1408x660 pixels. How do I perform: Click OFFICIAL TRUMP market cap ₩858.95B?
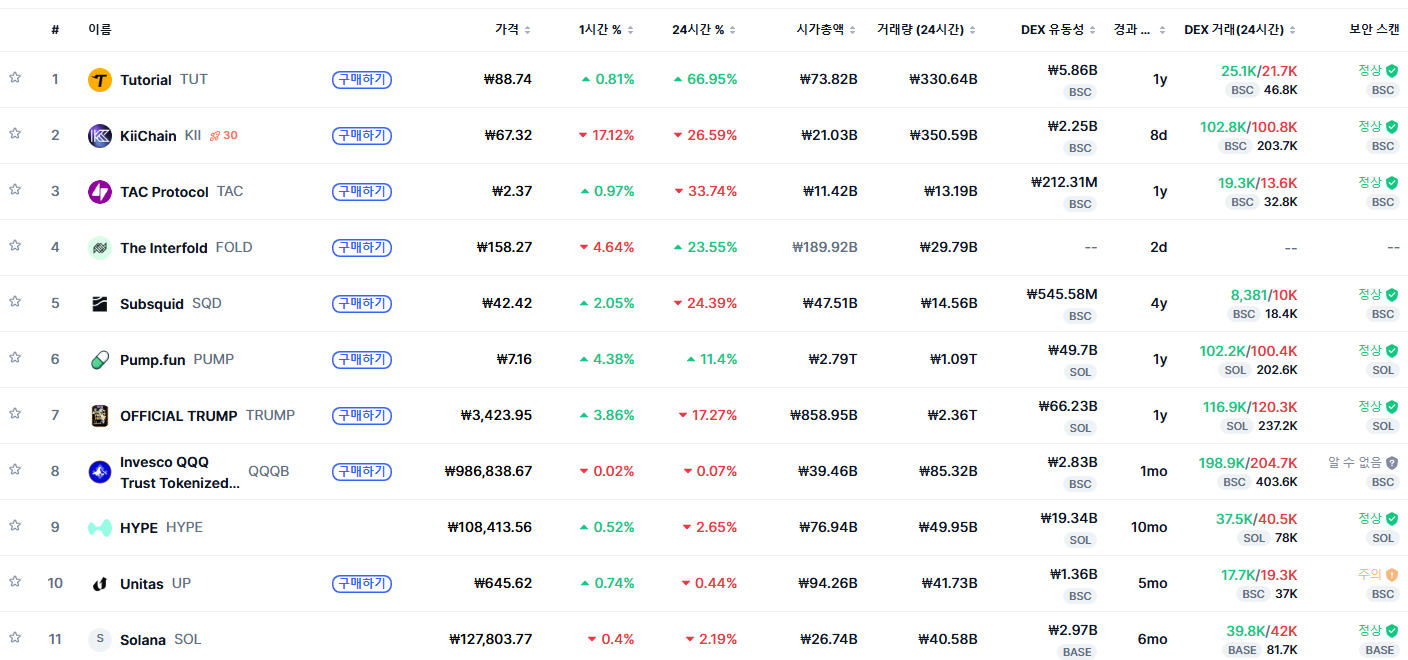click(x=823, y=415)
